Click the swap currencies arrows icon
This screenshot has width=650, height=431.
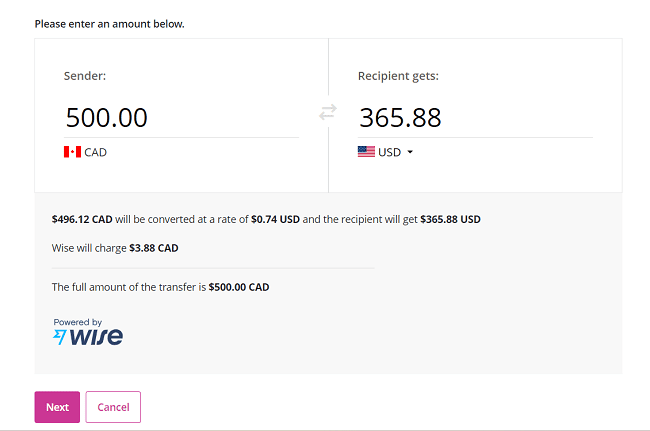coord(328,113)
